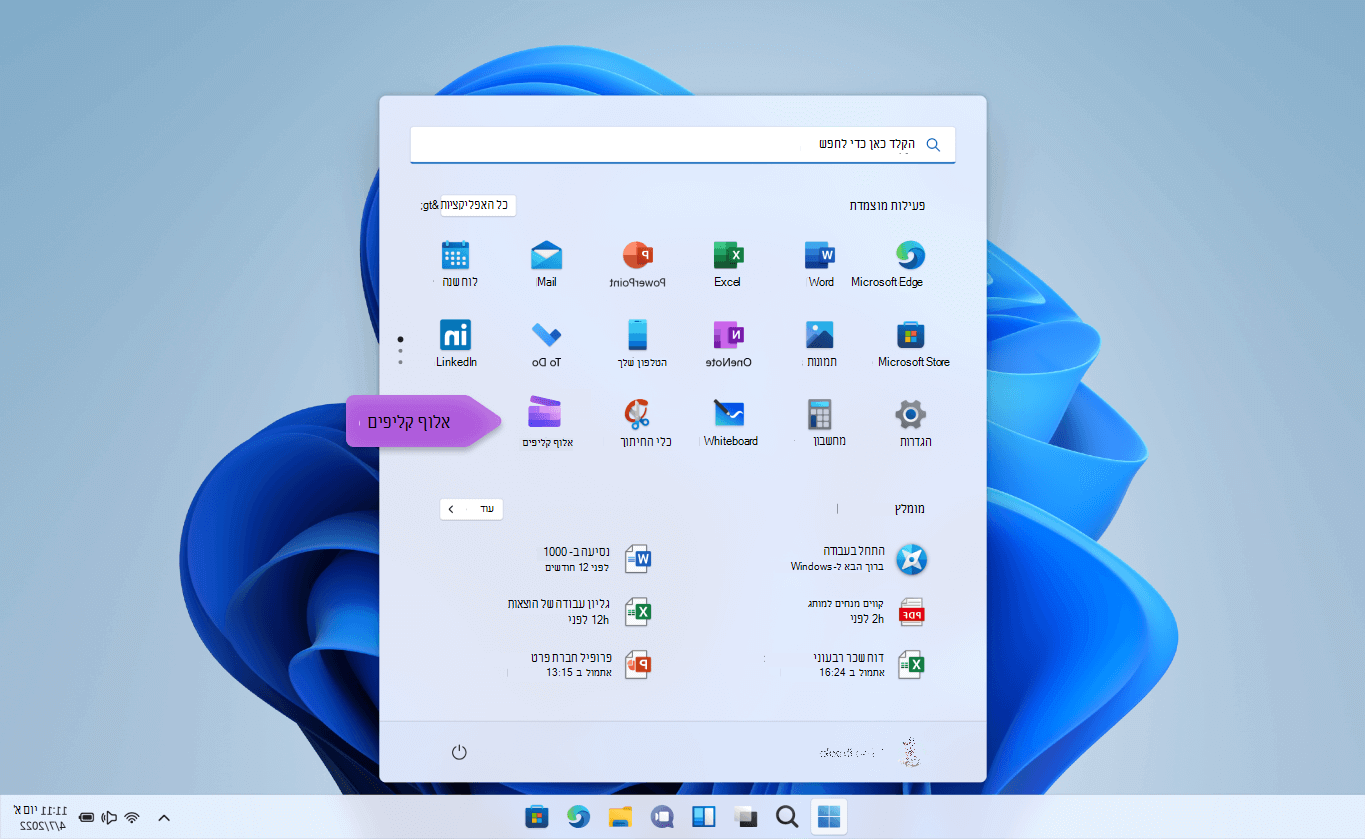Open Task View from the taskbar
This screenshot has width=1365, height=839.
point(745,817)
